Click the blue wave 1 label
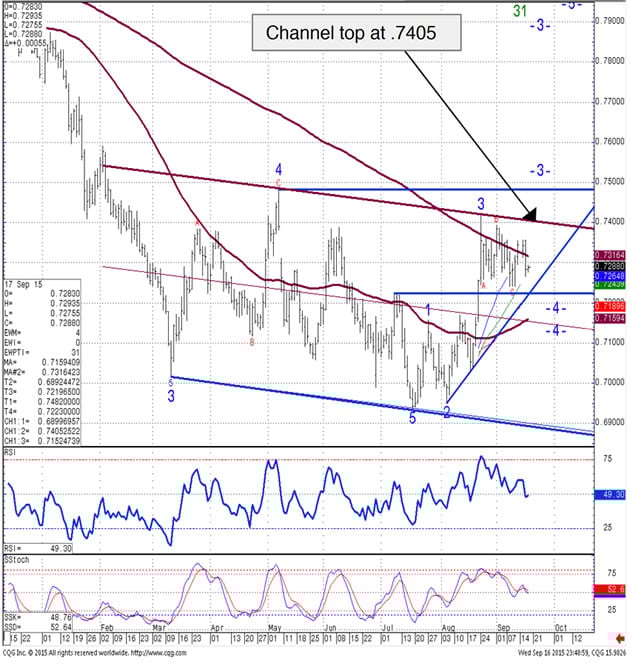 pyautogui.click(x=428, y=311)
